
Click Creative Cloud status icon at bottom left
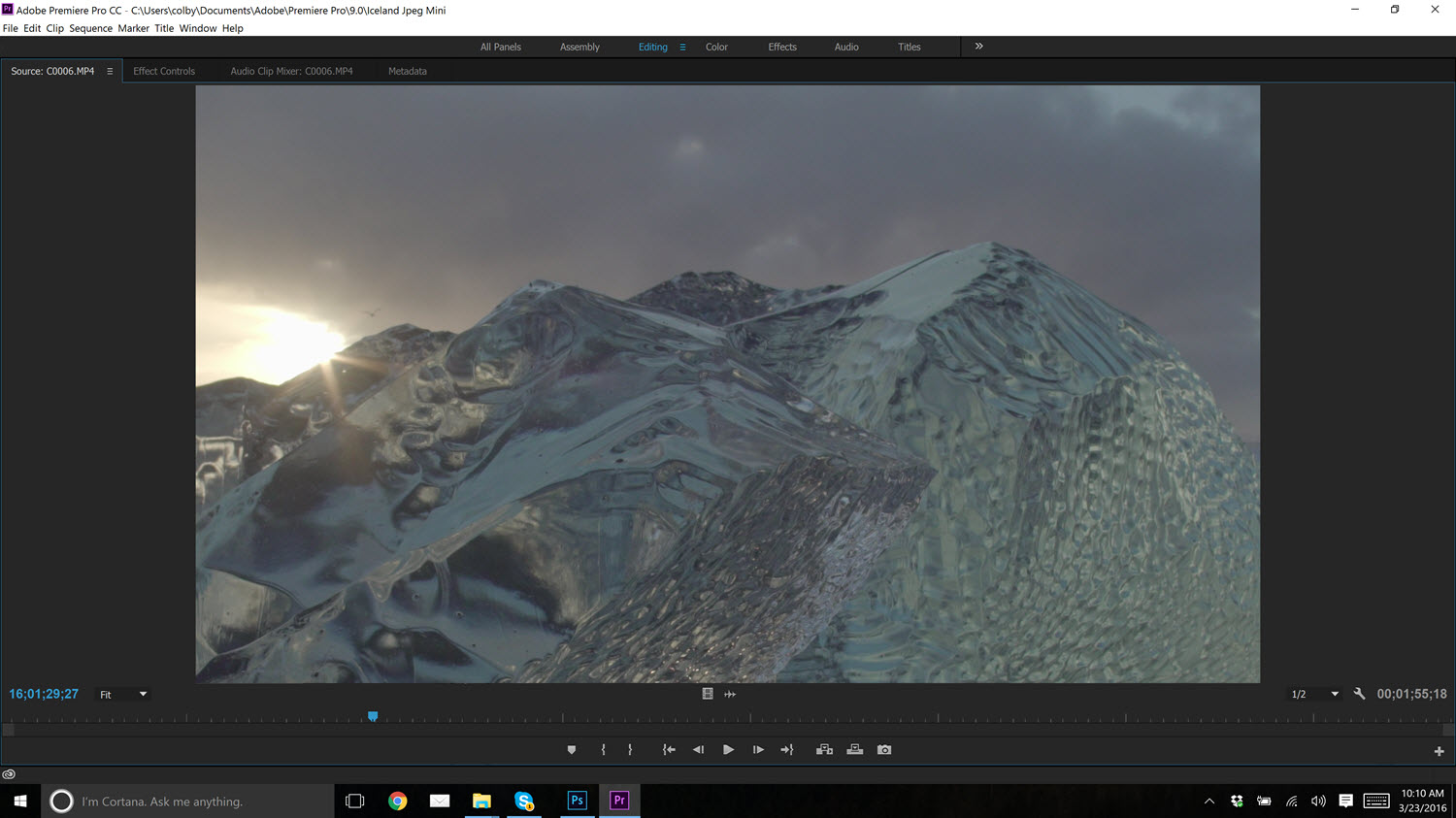9,774
